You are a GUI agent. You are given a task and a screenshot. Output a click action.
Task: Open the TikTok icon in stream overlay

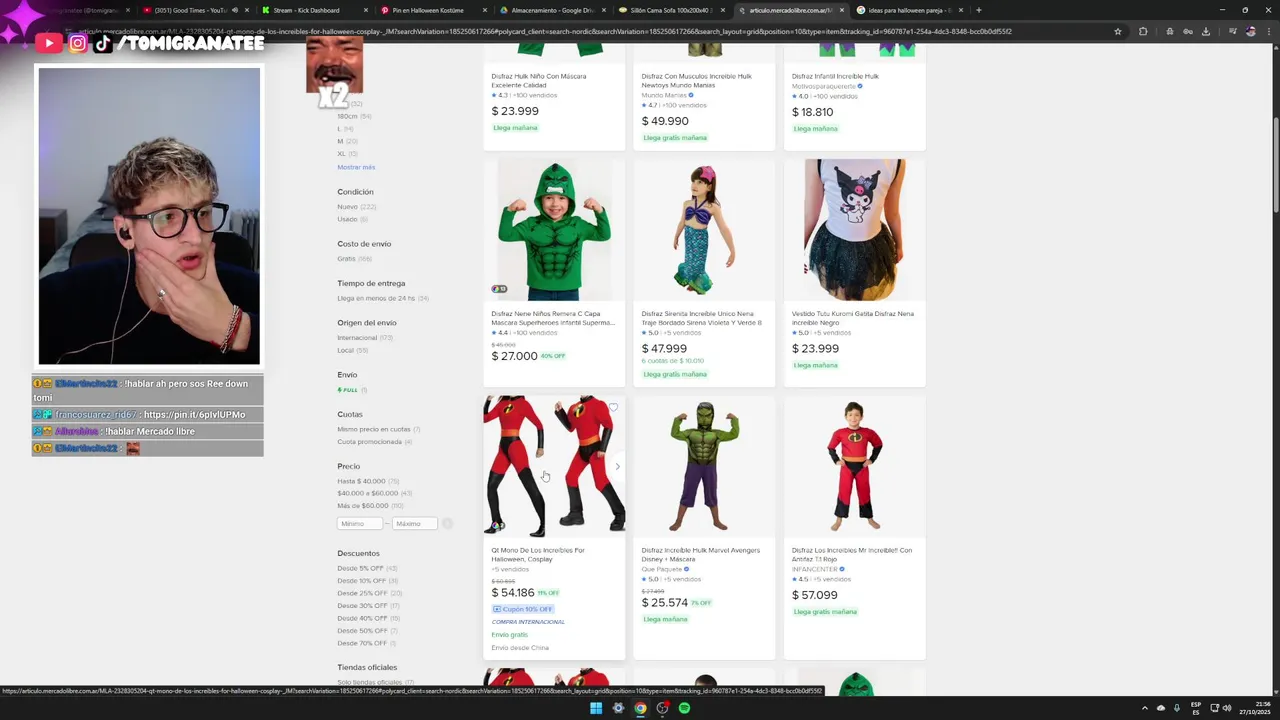coord(103,43)
